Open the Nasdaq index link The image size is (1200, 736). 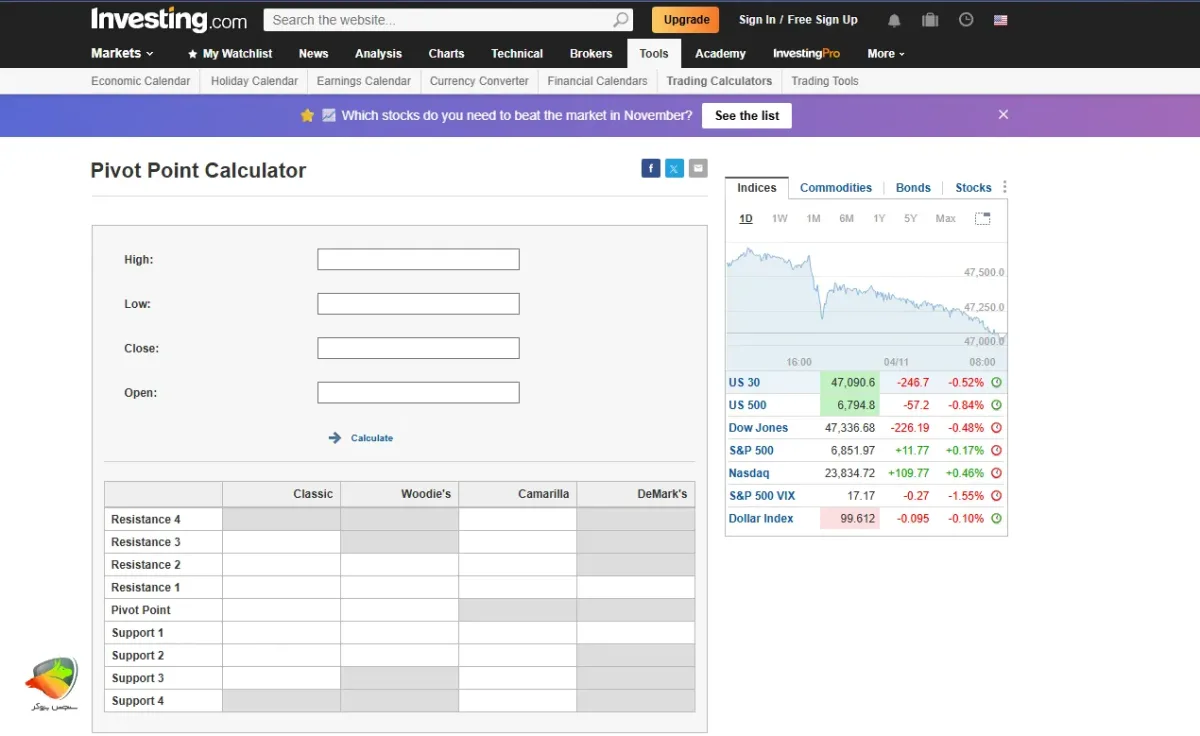749,473
